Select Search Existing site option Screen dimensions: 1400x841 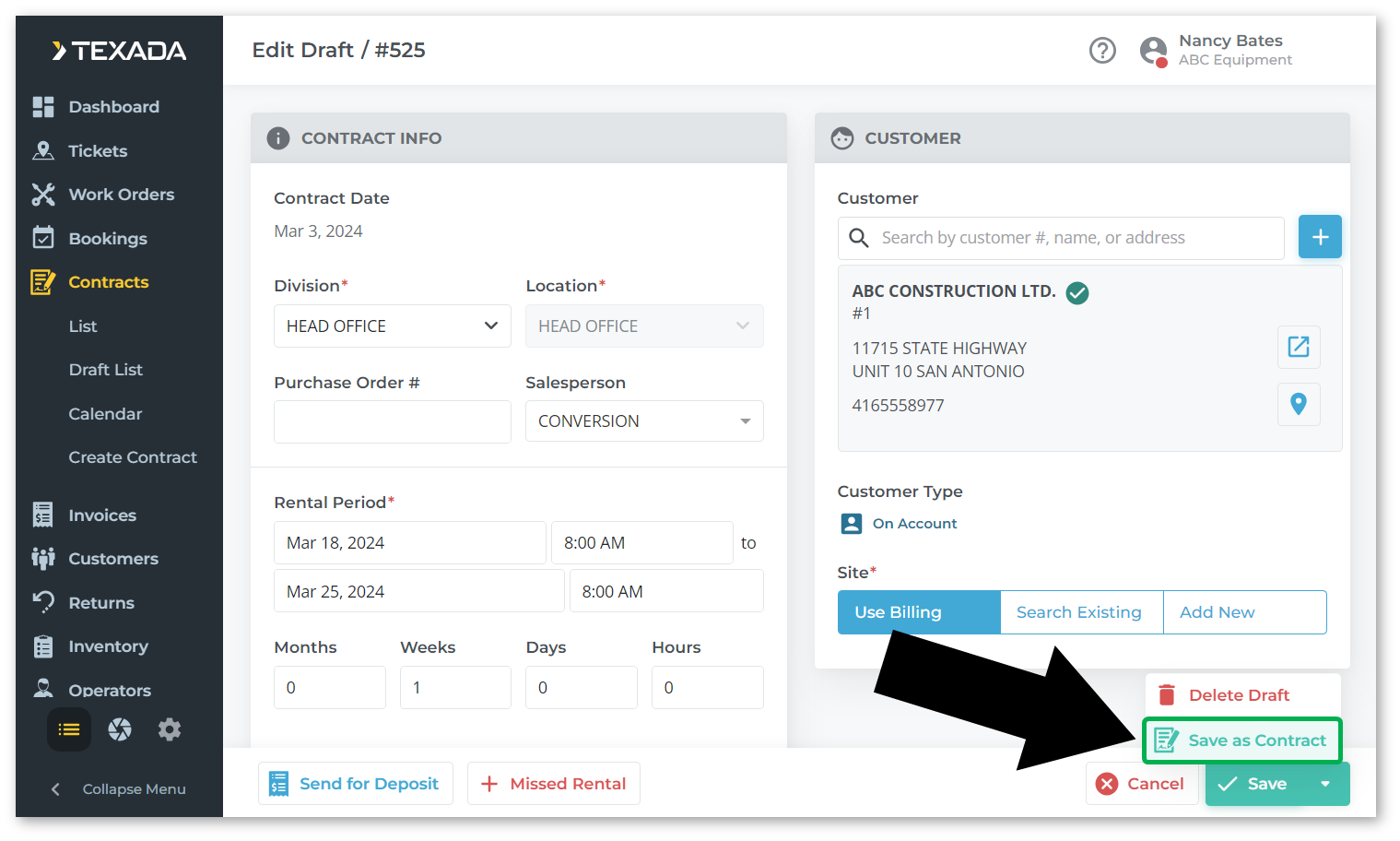pyautogui.click(x=1082, y=612)
